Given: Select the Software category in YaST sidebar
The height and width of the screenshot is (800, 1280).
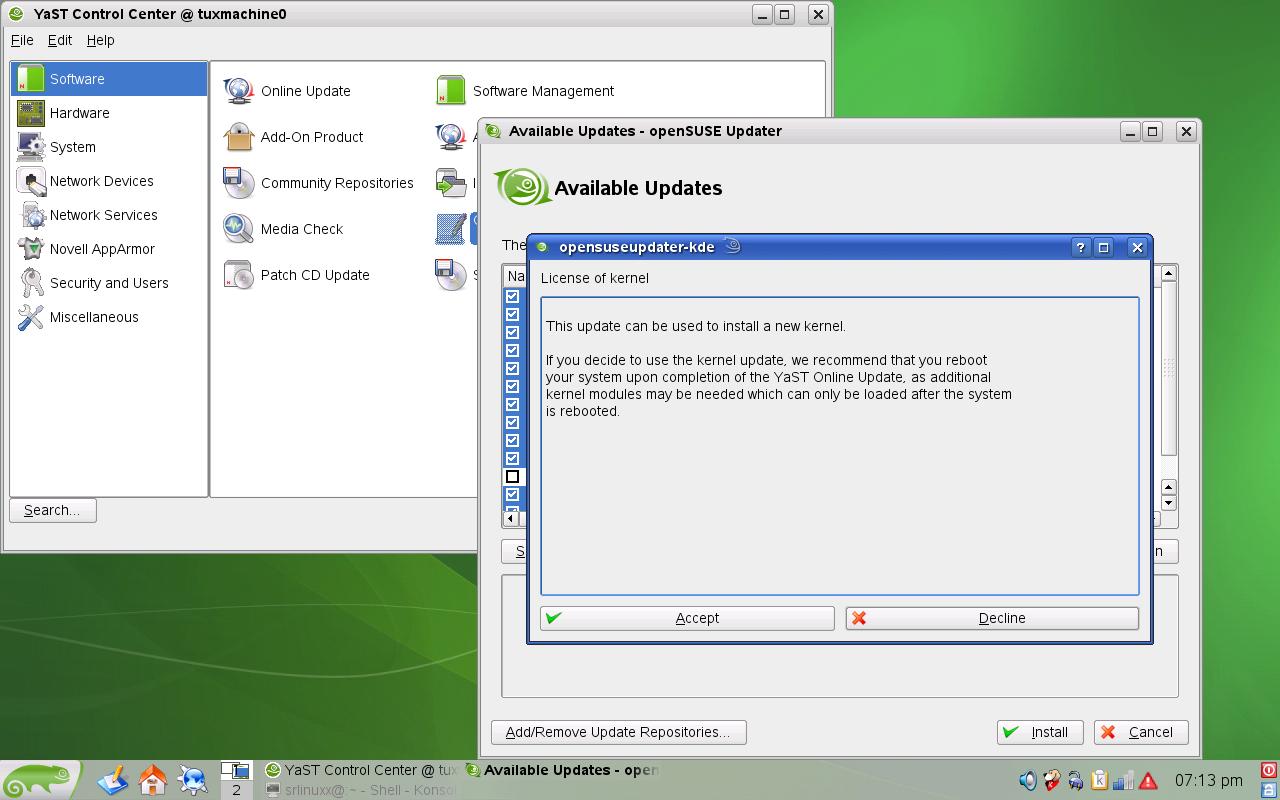Looking at the screenshot, I should (109, 79).
